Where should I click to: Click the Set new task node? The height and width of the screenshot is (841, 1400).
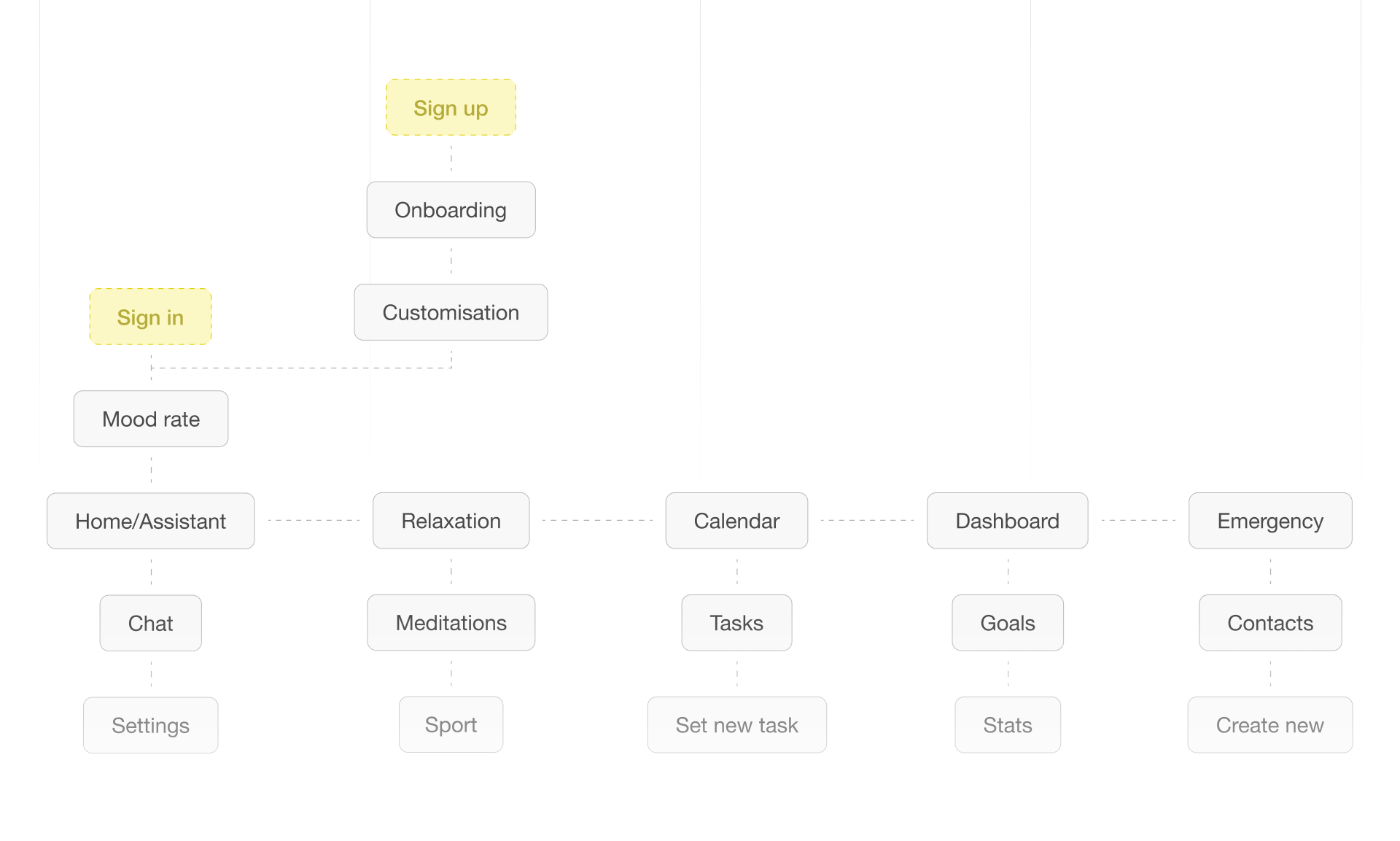[736, 725]
